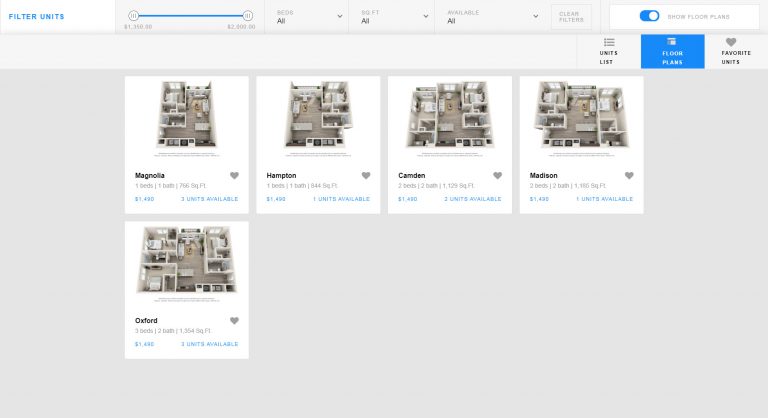Image resolution: width=768 pixels, height=418 pixels.
Task: Click the Madison floor plan image
Action: [x=581, y=119]
